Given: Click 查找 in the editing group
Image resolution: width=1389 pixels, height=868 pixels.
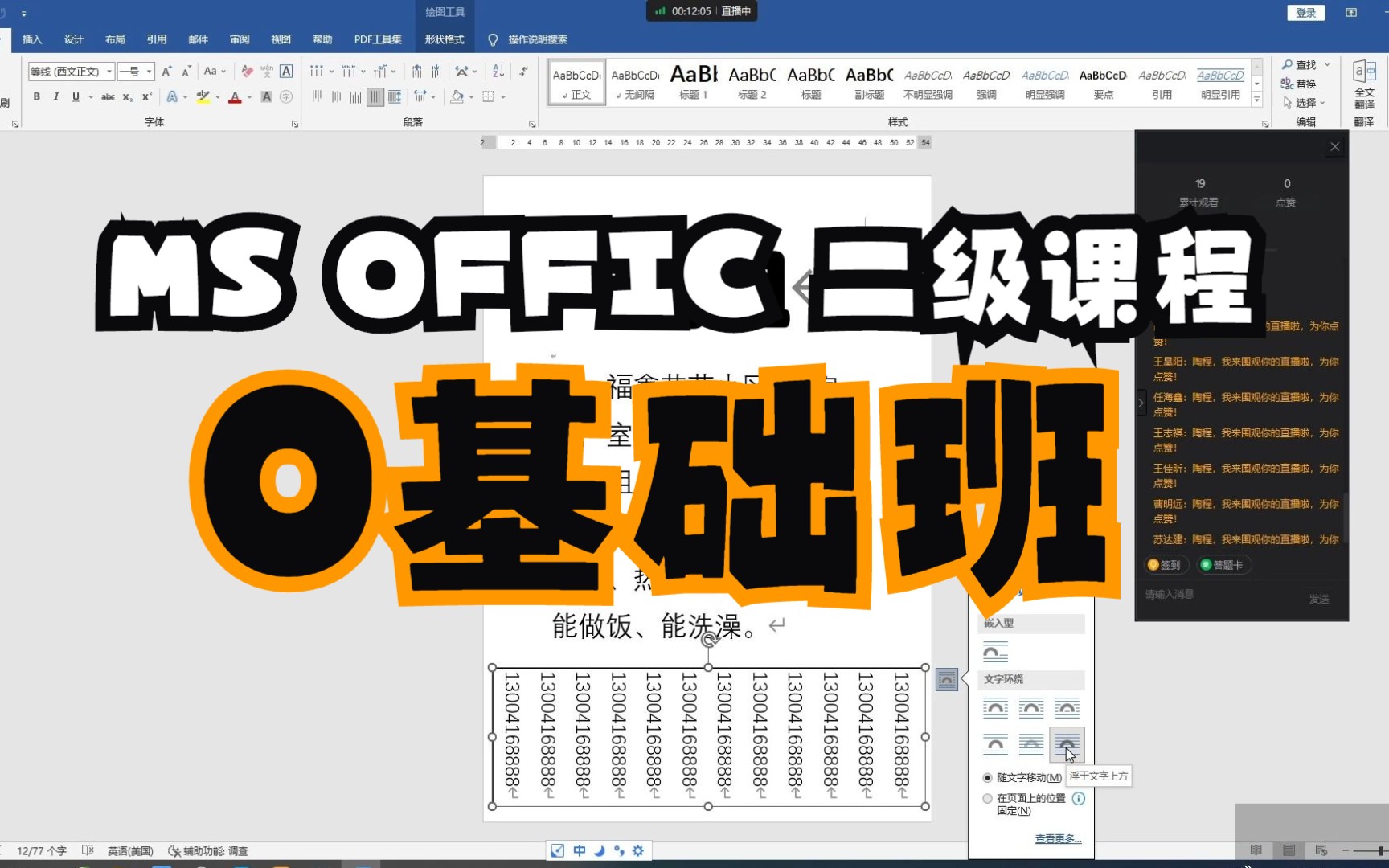Looking at the screenshot, I should [x=1300, y=64].
